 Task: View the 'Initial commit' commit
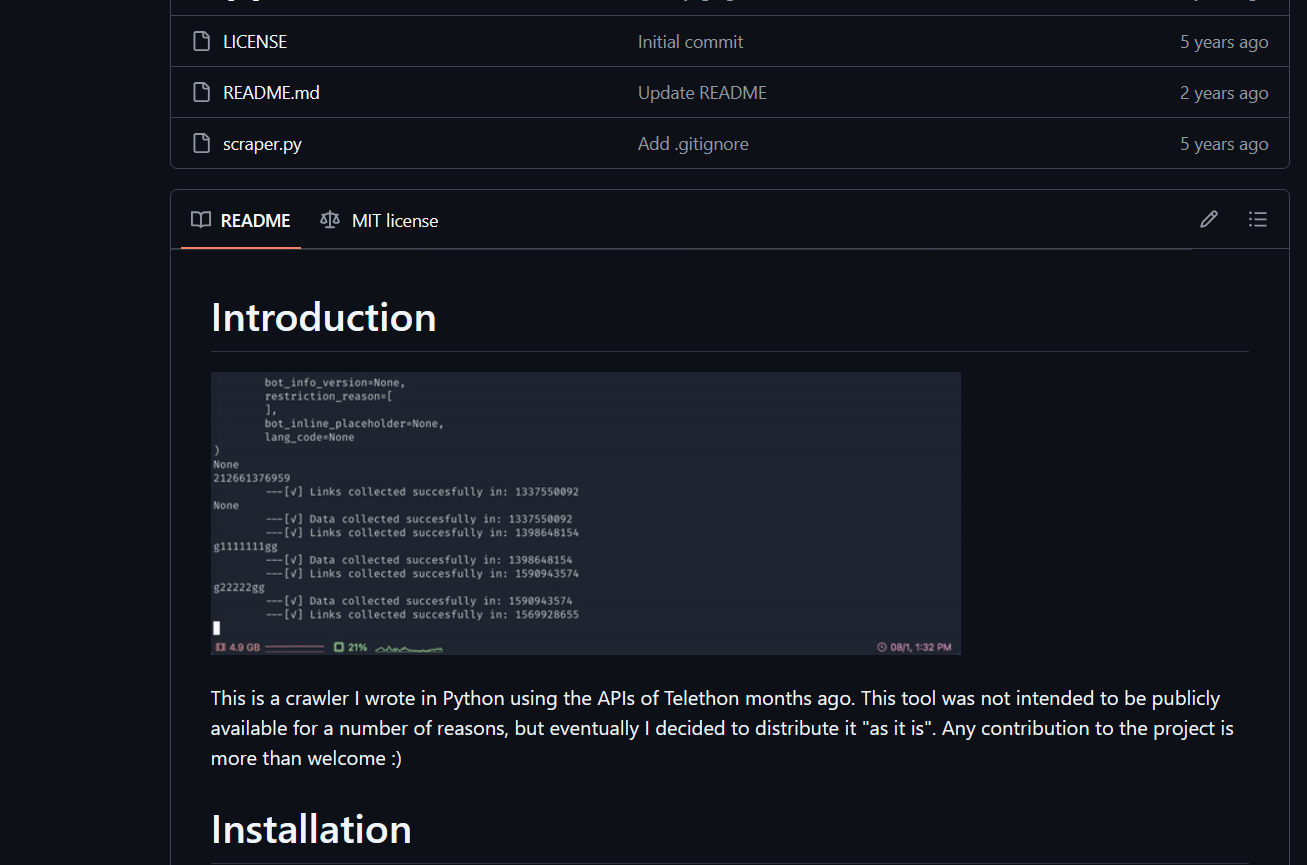click(x=690, y=42)
